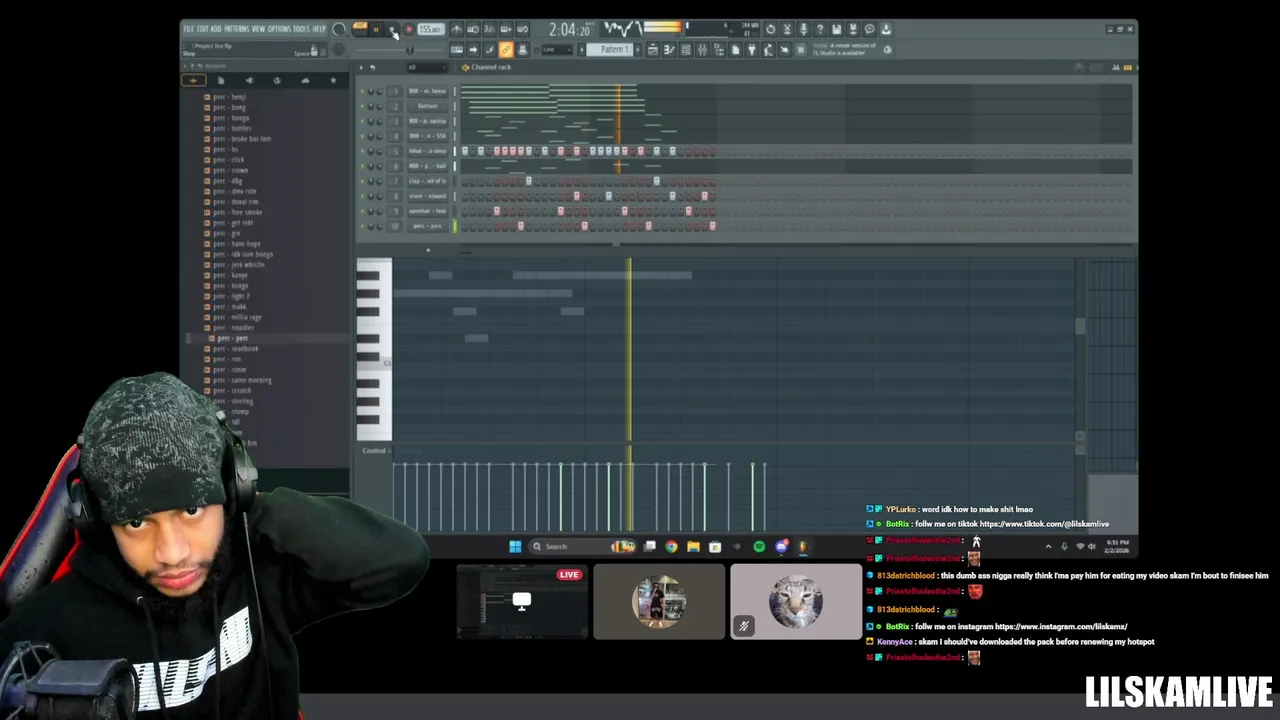This screenshot has height=720, width=1280.
Task: Click the download/export icon at toolbar end
Action: (x=886, y=29)
